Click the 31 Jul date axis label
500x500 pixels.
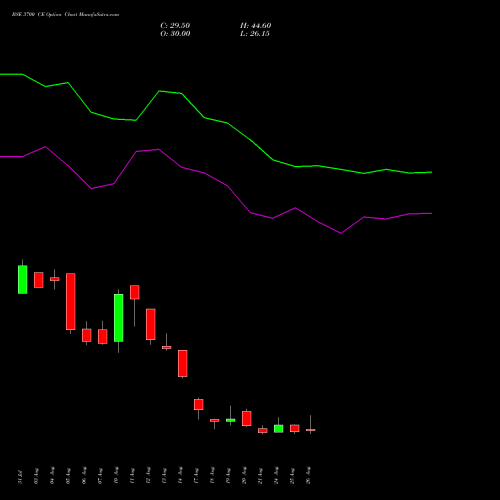click(x=20, y=476)
